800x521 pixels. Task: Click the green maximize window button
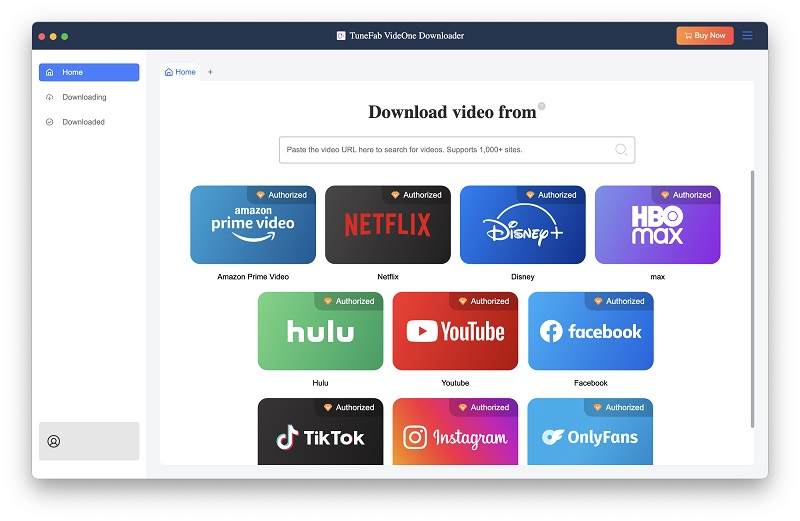coord(64,36)
